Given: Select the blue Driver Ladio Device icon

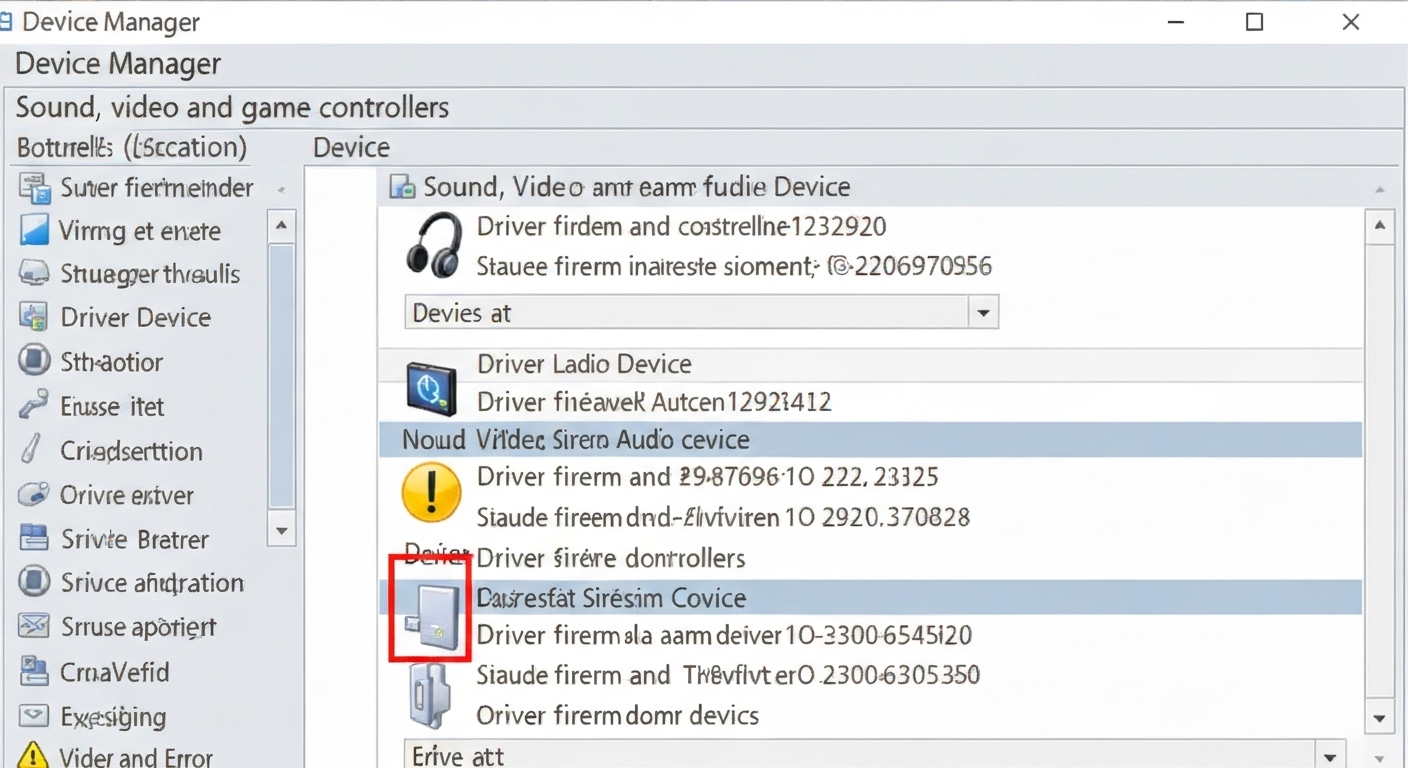Looking at the screenshot, I should pos(431,387).
